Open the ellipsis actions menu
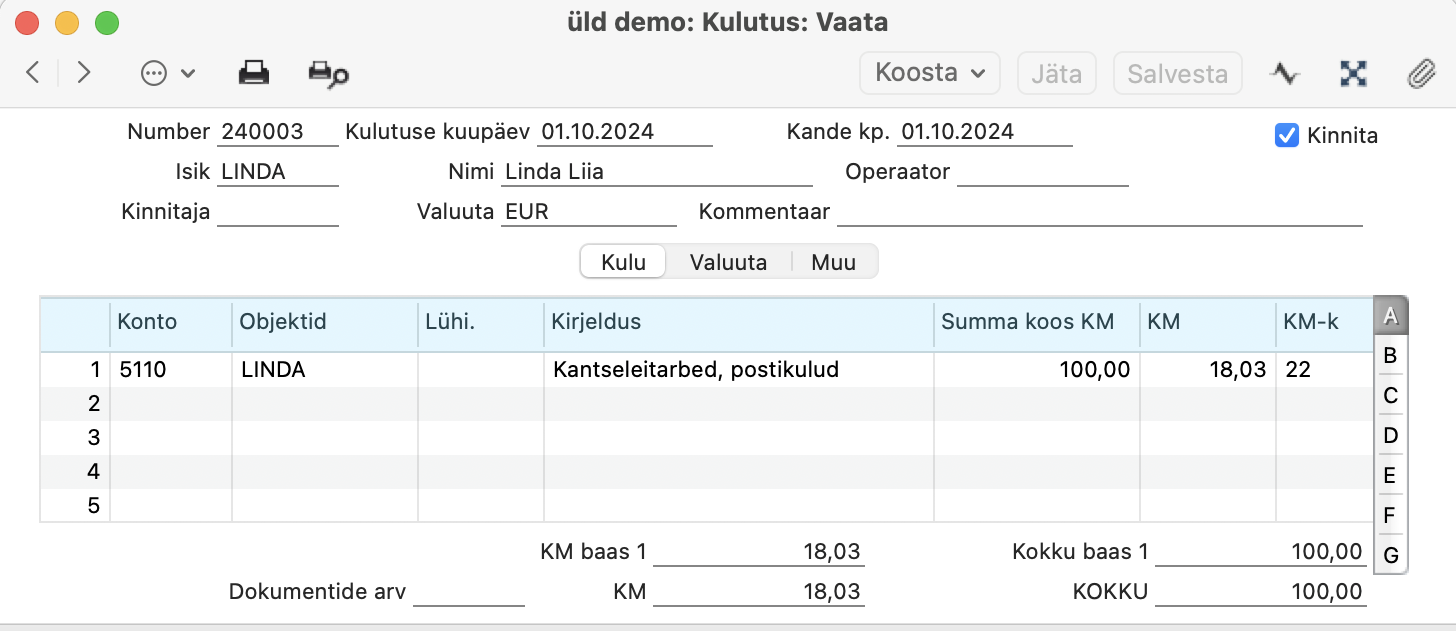1456x631 pixels. click(167, 73)
